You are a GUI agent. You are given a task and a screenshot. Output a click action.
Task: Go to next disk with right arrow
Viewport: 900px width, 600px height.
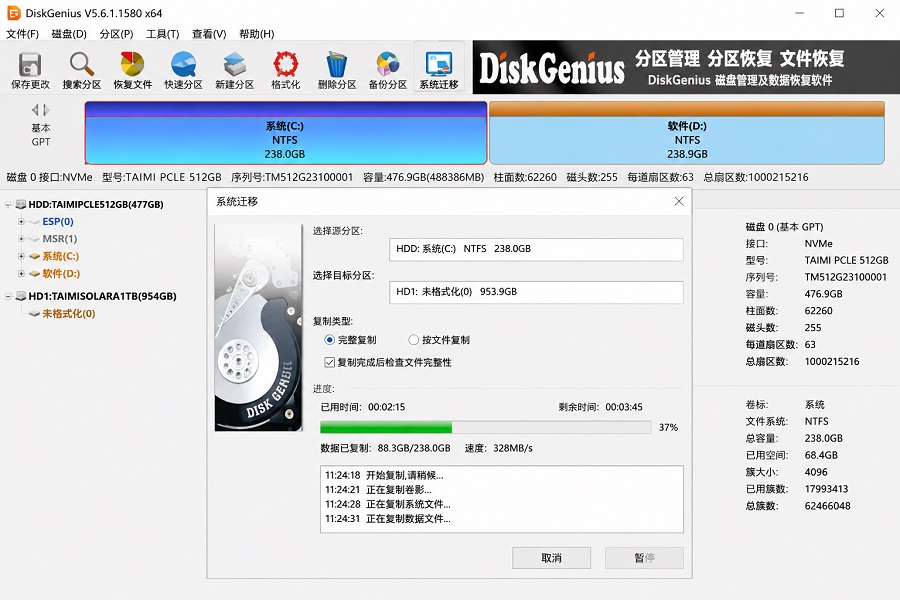coord(46,110)
